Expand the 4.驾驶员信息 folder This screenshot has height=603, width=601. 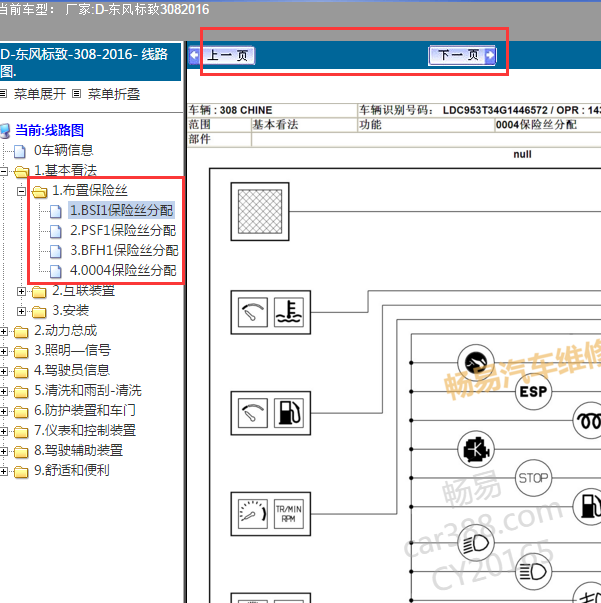pos(3,371)
